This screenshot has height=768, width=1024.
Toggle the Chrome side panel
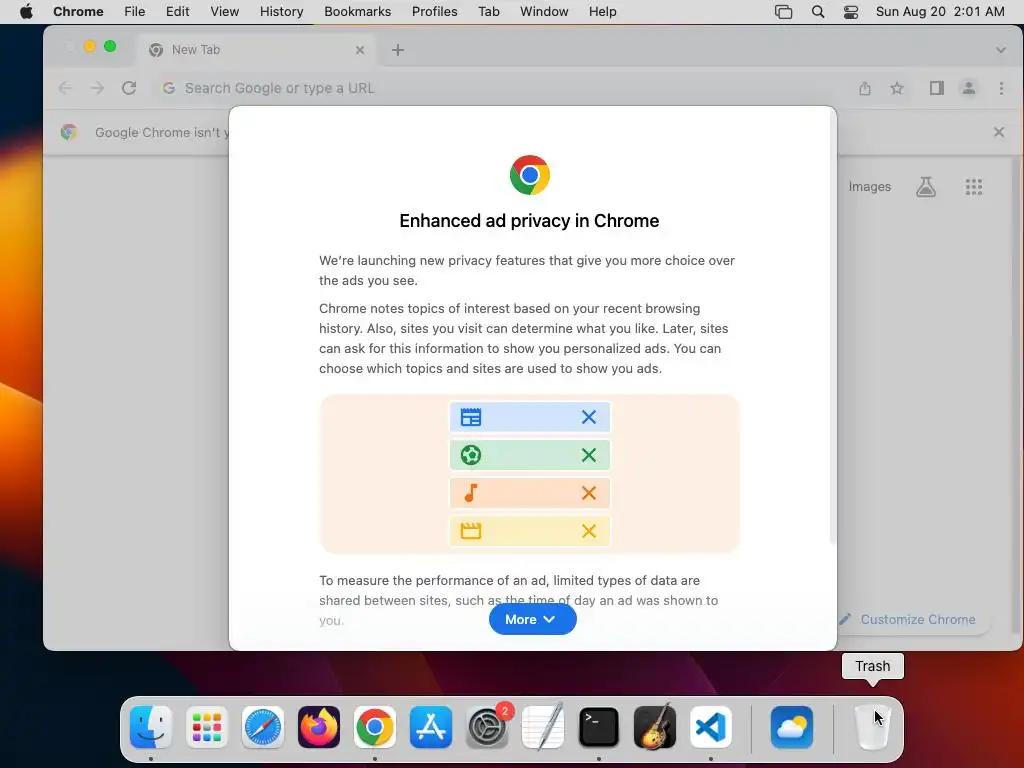[936, 88]
